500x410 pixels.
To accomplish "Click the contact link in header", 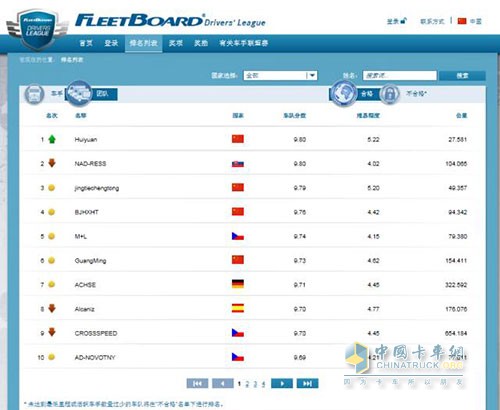I will [432, 21].
